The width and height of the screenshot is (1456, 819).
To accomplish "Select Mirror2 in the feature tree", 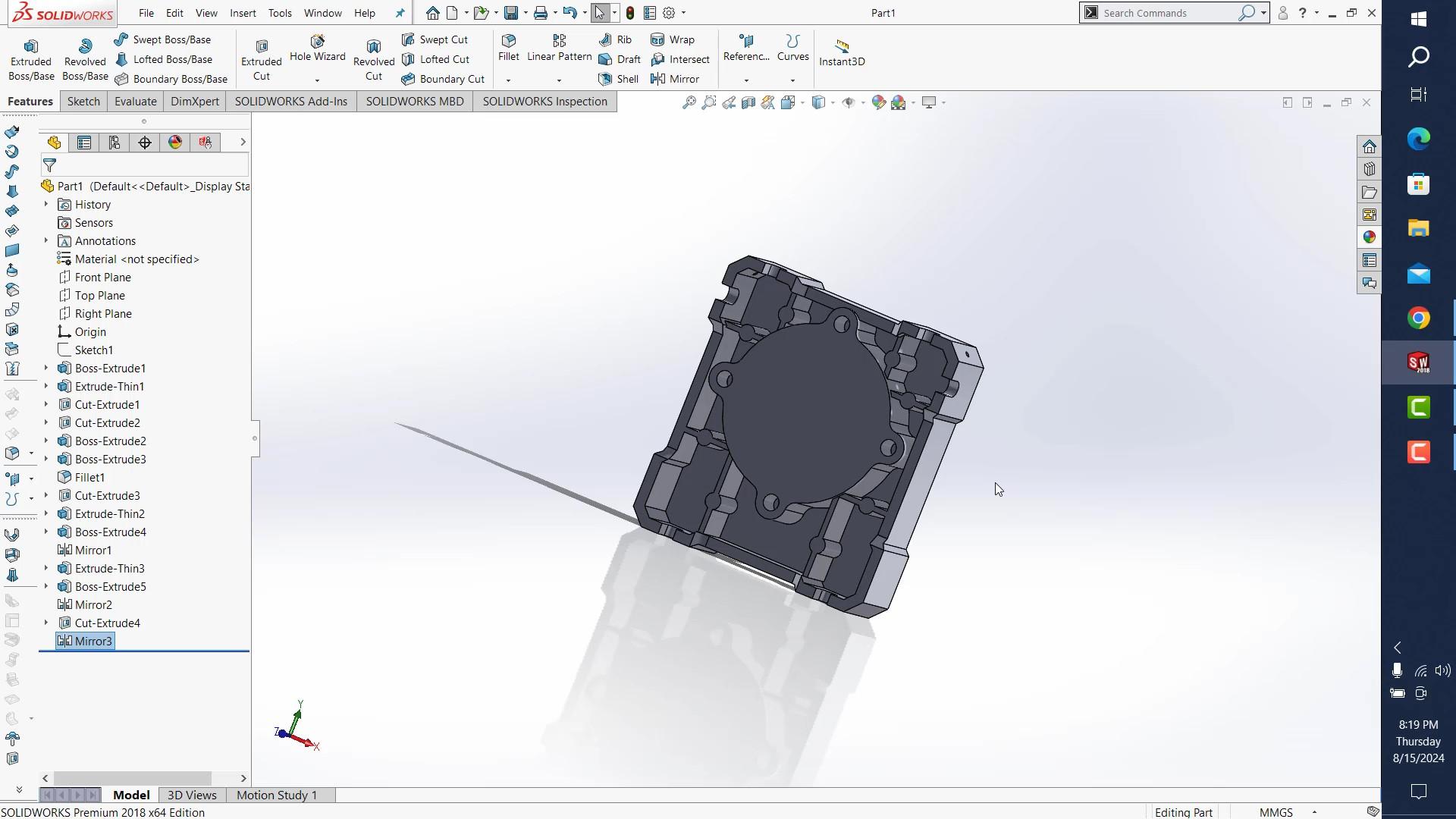I will [x=93, y=604].
